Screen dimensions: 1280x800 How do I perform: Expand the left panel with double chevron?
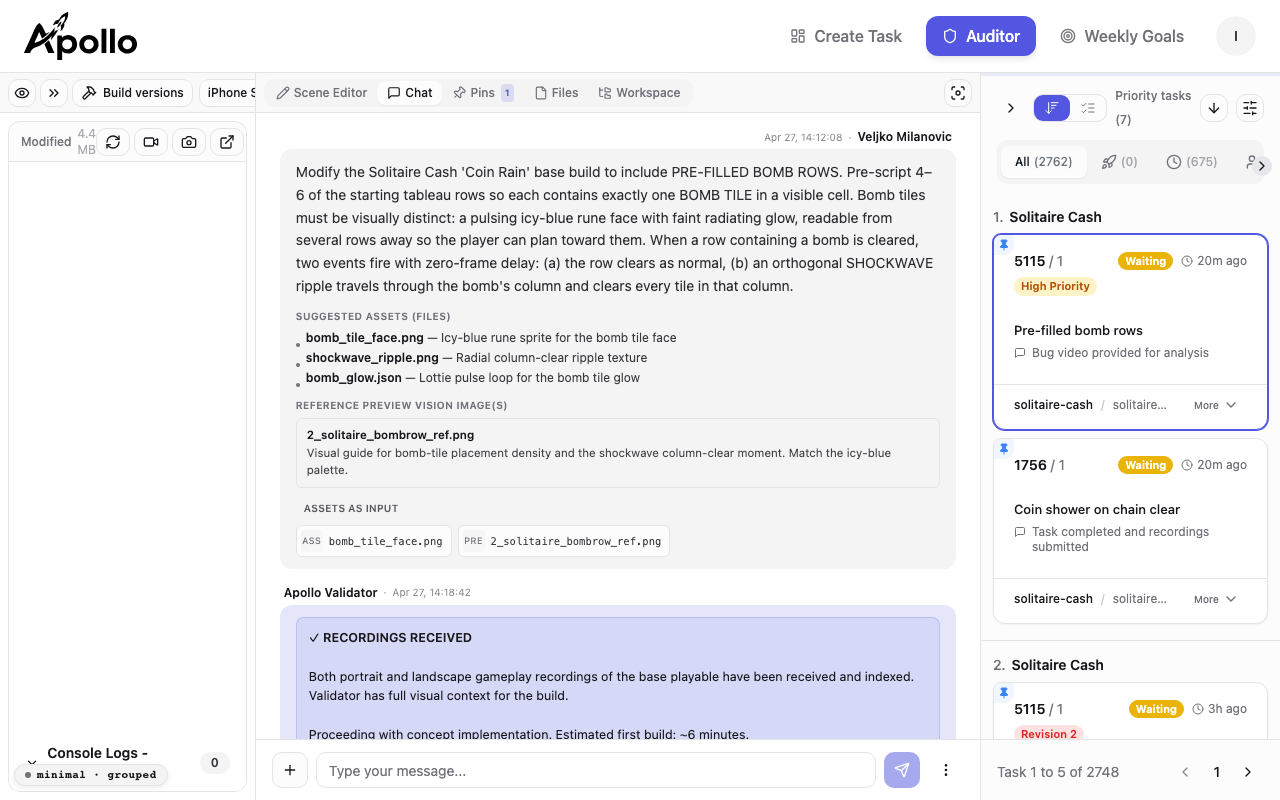(54, 93)
